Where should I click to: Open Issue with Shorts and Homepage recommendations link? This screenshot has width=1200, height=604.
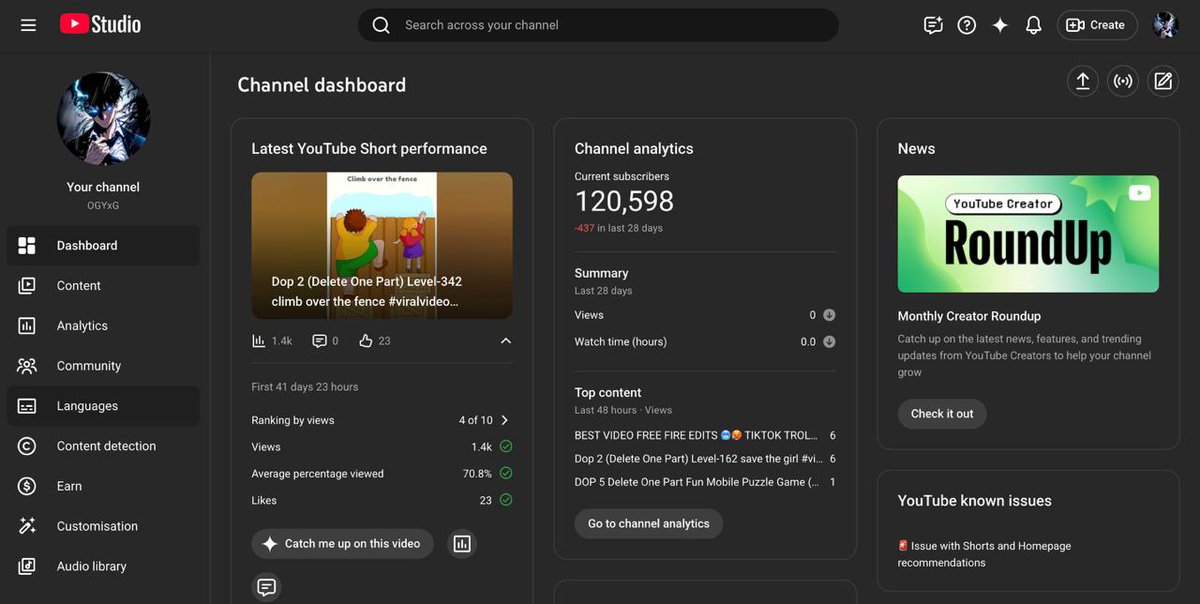[x=984, y=554]
